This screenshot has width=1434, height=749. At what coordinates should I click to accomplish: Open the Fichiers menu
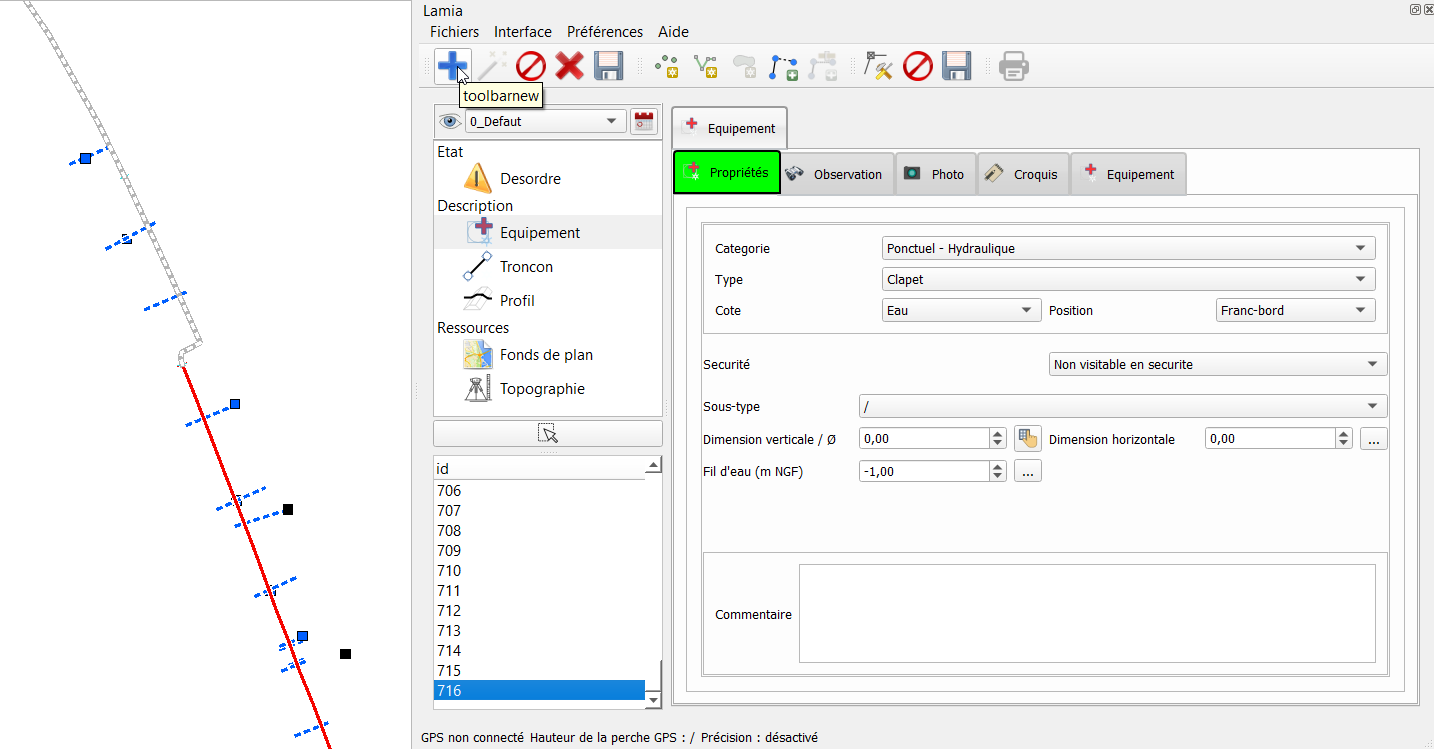pyautogui.click(x=455, y=32)
